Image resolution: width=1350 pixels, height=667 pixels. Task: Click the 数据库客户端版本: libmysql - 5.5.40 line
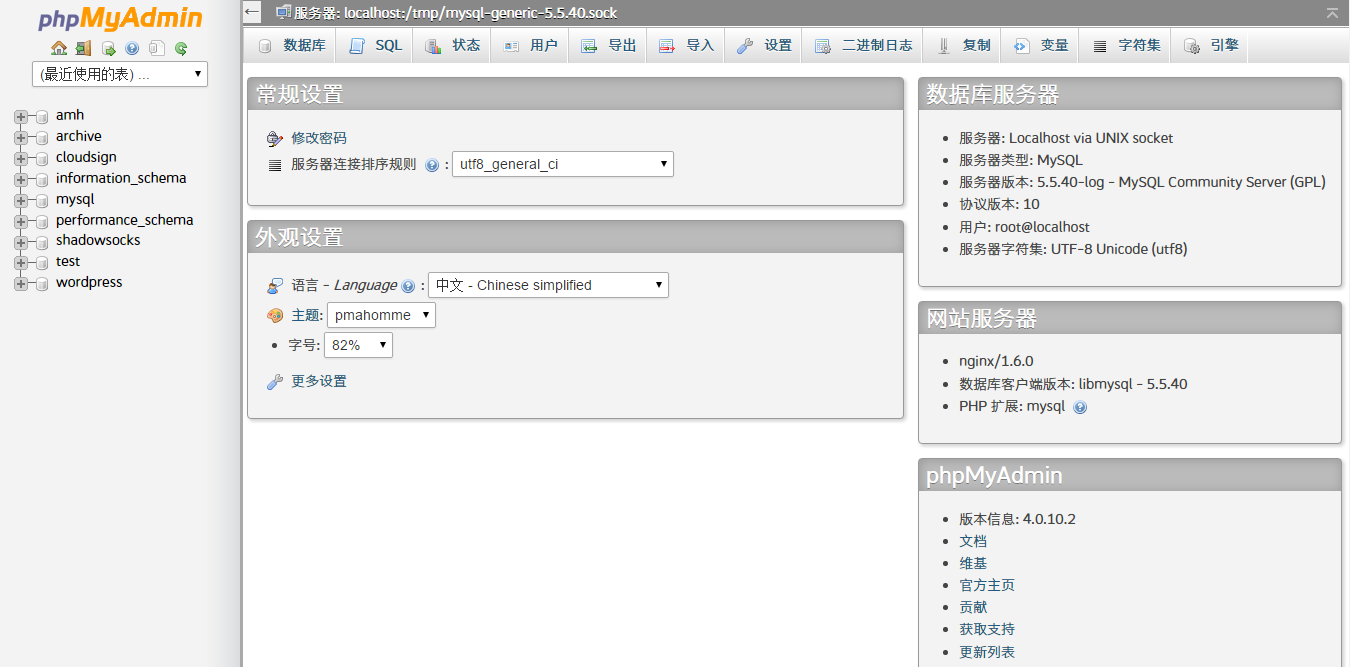(1073, 384)
